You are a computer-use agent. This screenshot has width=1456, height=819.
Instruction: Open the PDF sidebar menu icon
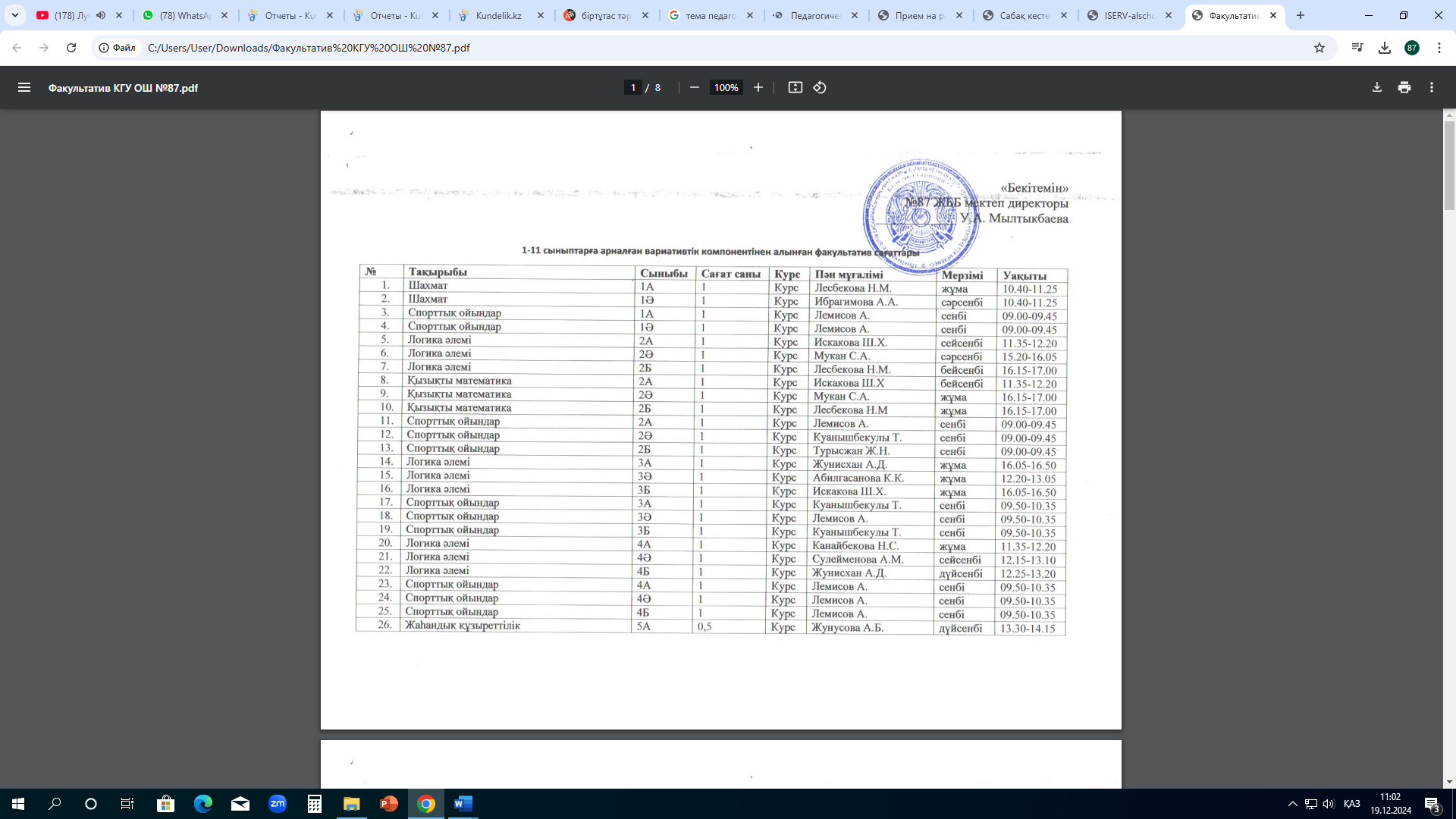click(24, 87)
